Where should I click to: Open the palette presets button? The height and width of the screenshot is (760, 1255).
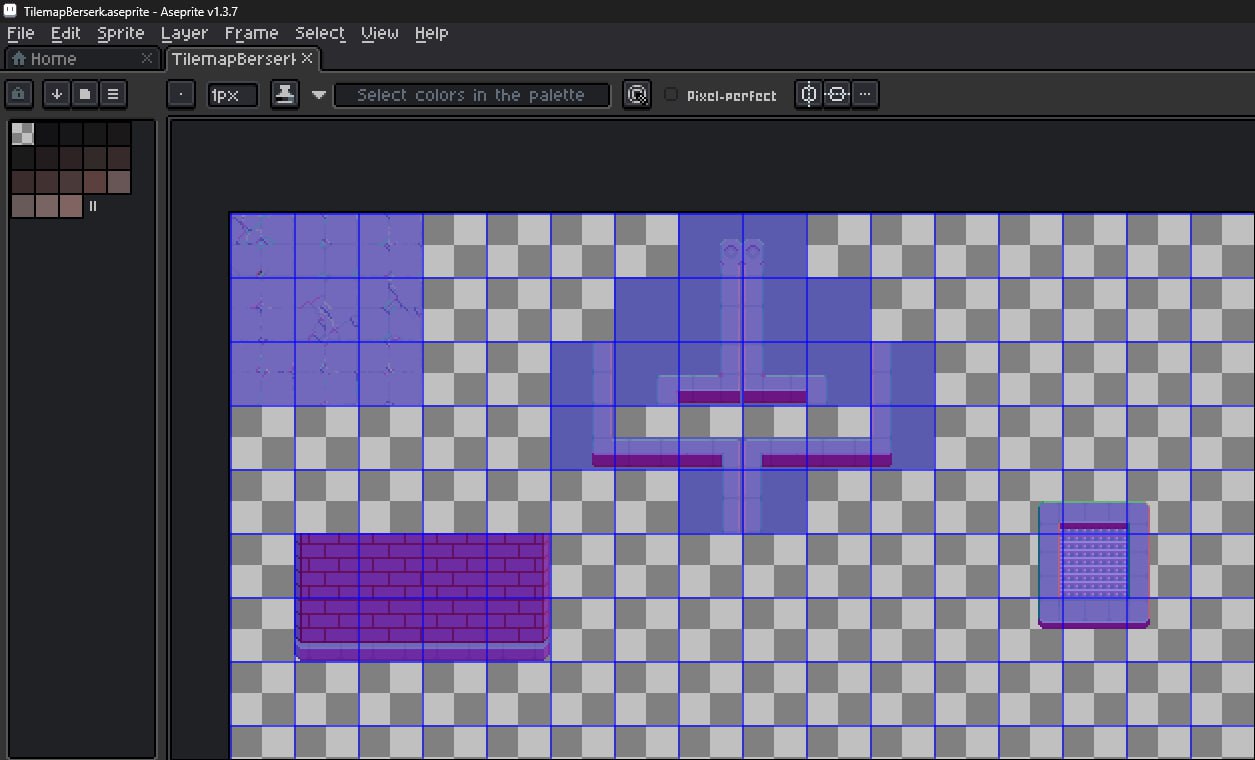[x=85, y=94]
